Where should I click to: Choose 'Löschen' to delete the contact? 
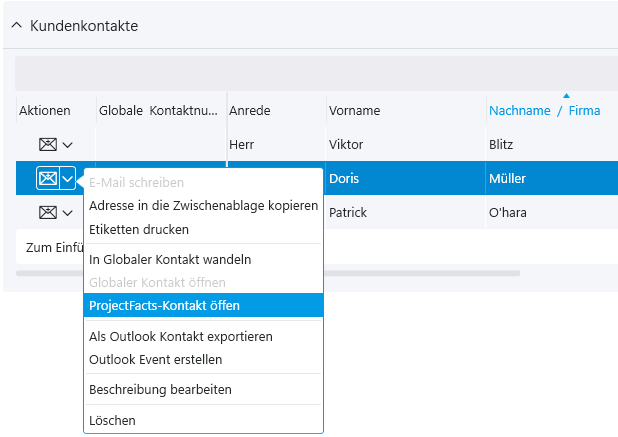112,421
